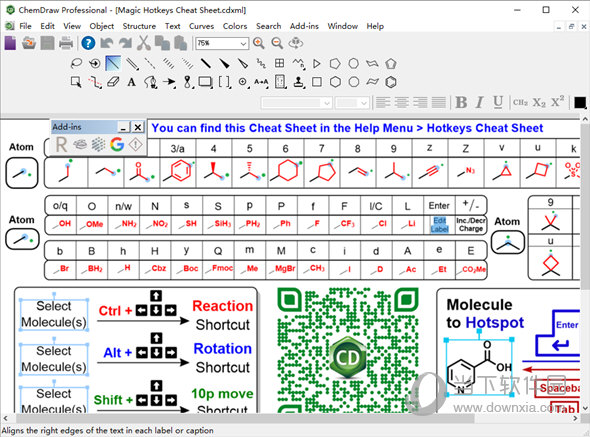
Task: Click the first 'Select Molecule(s)' label
Action: pos(54,314)
